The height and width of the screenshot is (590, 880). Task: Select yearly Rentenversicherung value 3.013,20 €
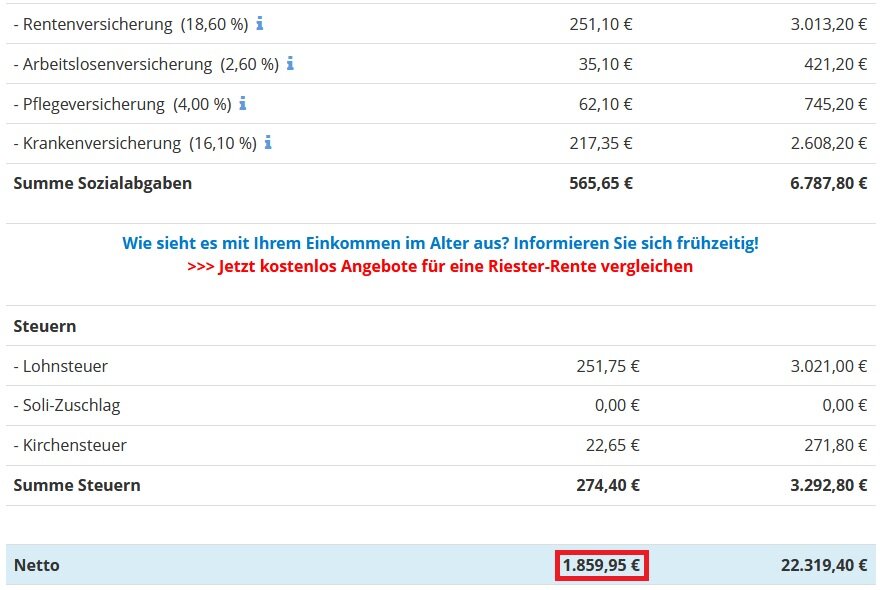click(x=828, y=24)
